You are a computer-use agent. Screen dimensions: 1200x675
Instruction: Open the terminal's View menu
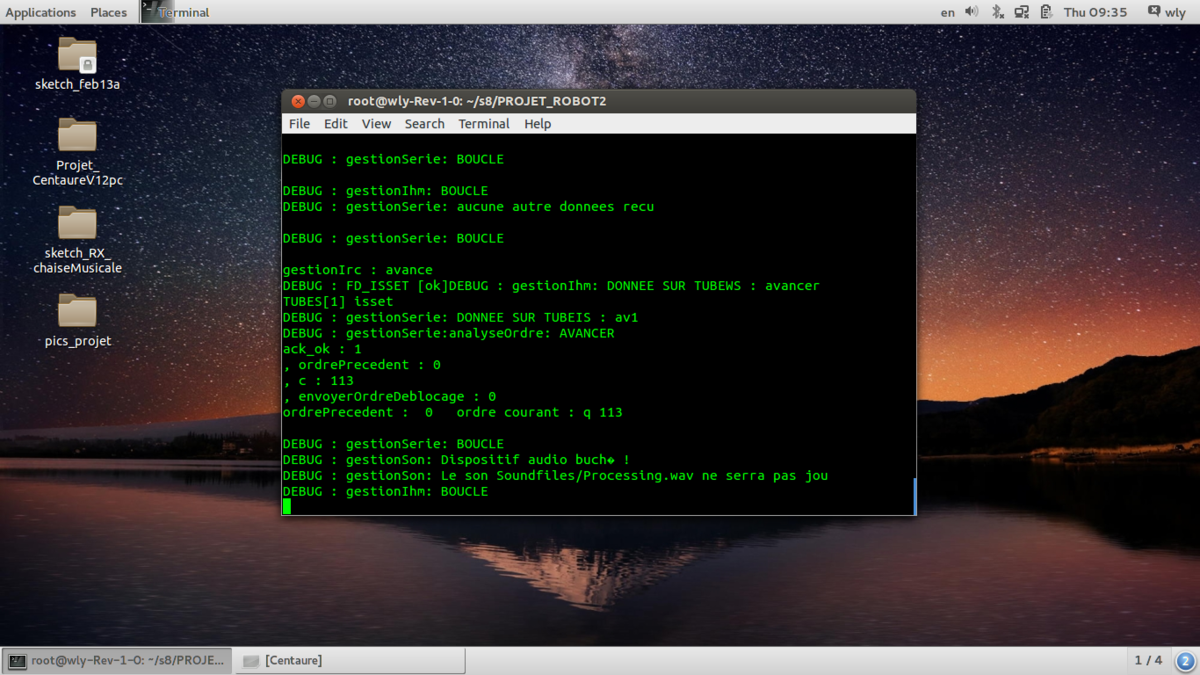coord(376,124)
